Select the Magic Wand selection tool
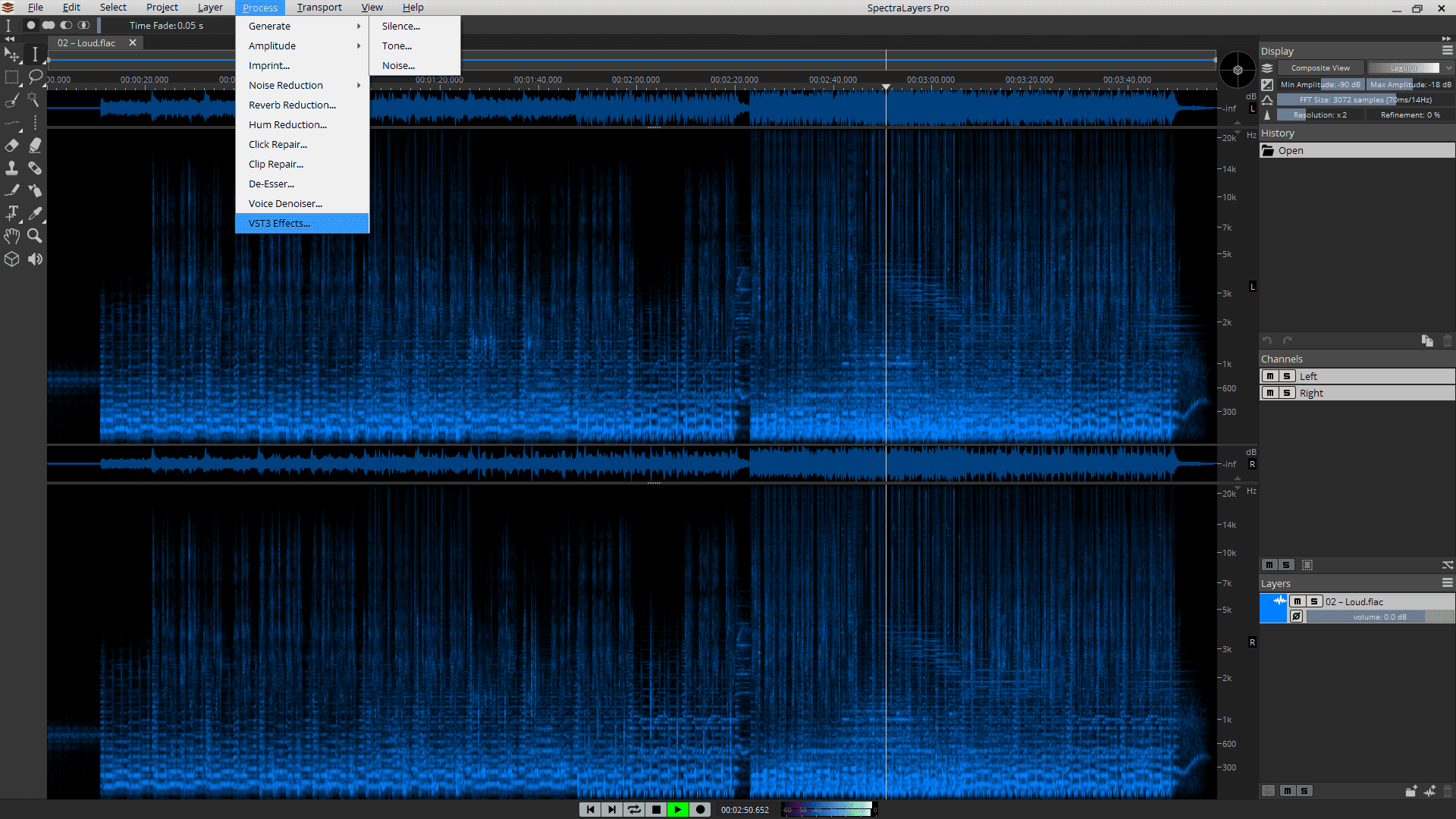 (35, 100)
